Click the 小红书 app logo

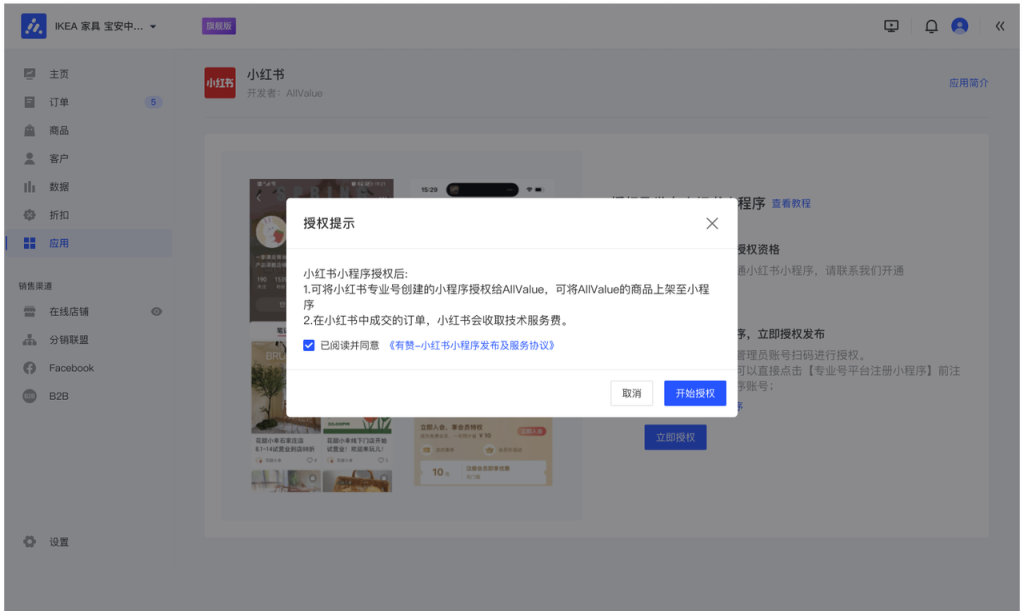[220, 83]
